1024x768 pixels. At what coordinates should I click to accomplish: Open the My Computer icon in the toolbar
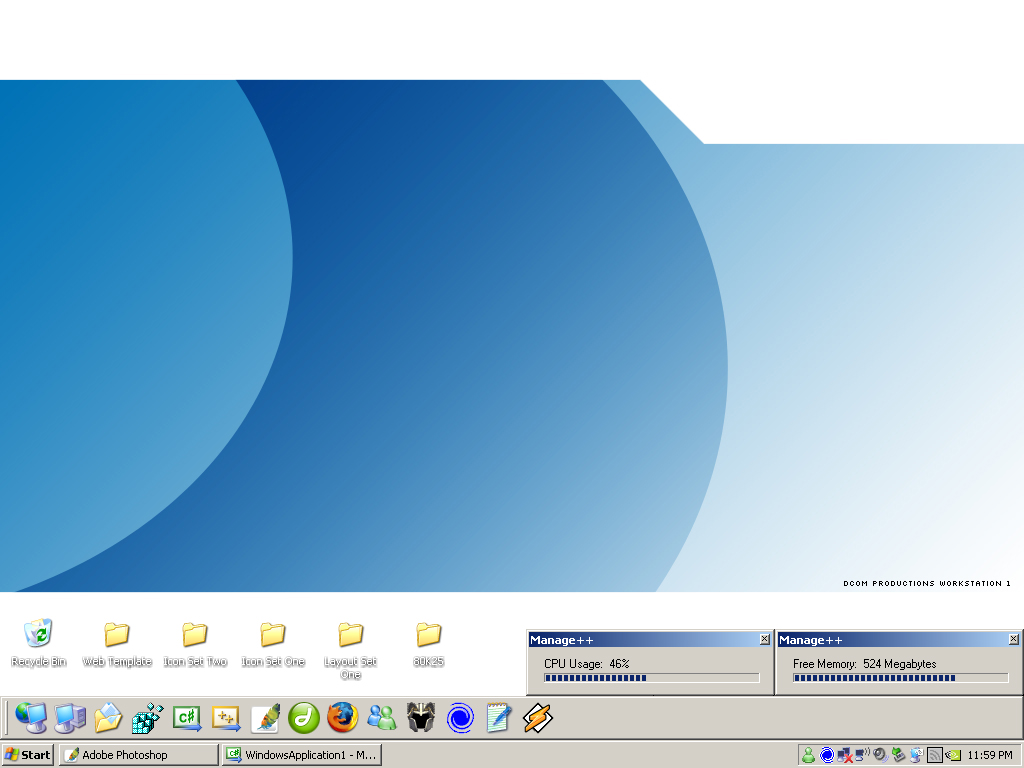pyautogui.click(x=69, y=717)
